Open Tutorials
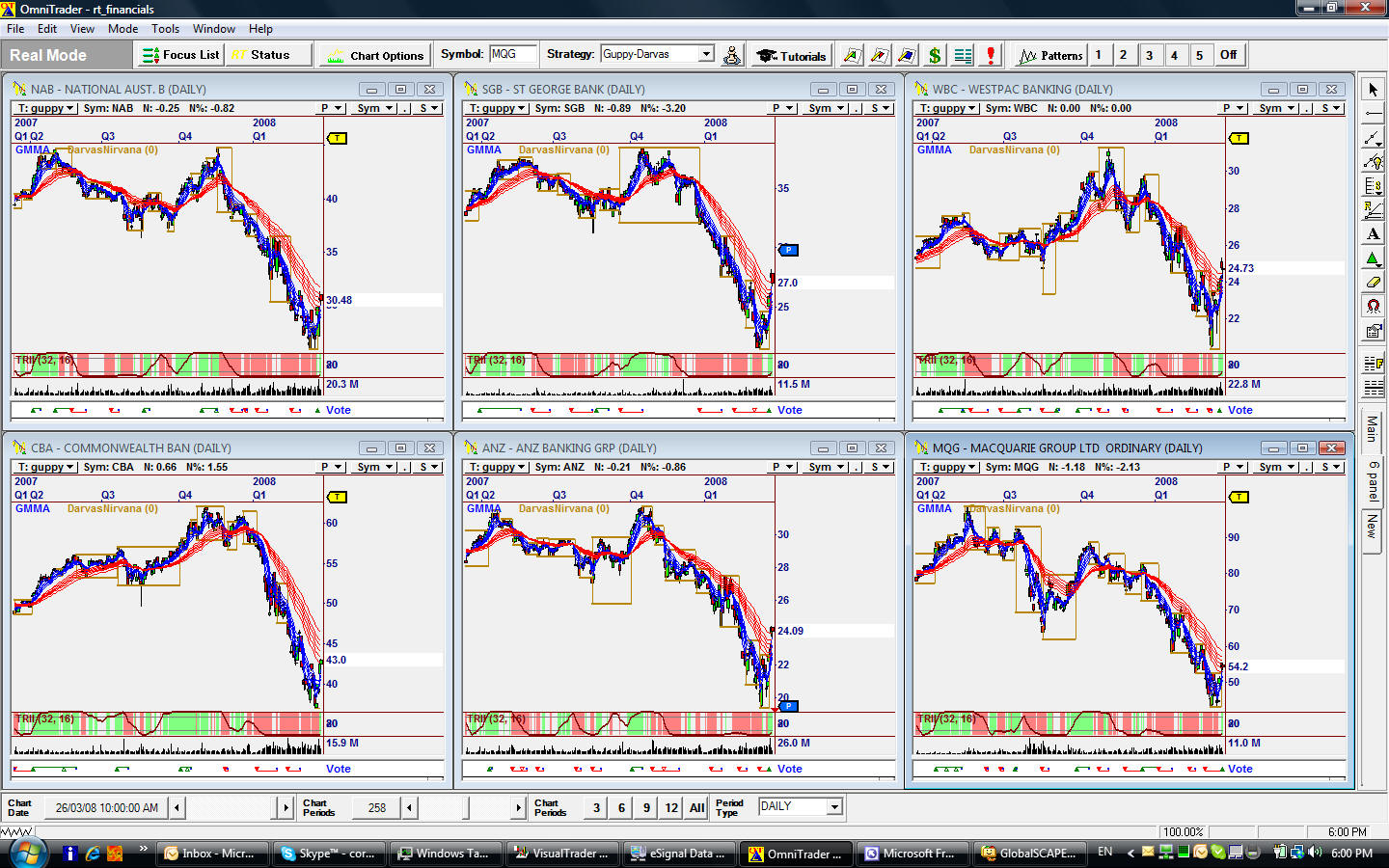1389x868 pixels. pos(791,55)
